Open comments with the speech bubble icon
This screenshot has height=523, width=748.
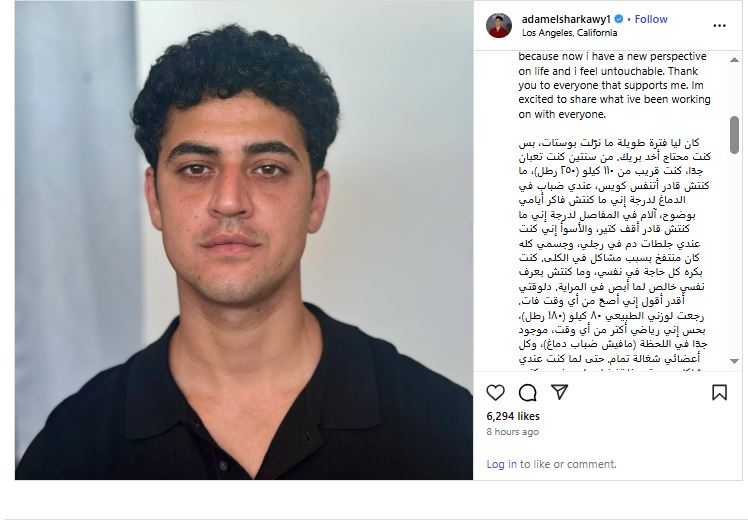pyautogui.click(x=528, y=393)
